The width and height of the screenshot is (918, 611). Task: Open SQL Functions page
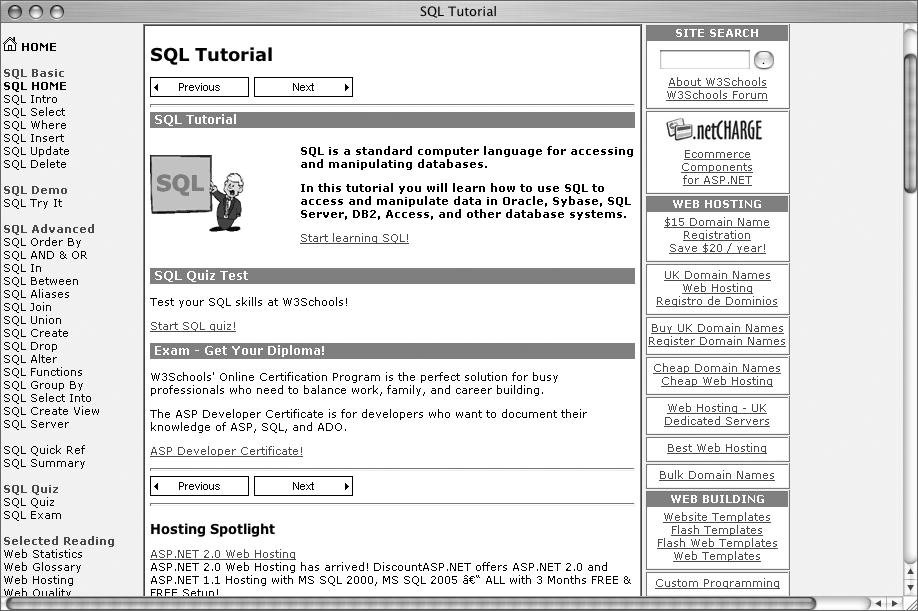pos(43,372)
